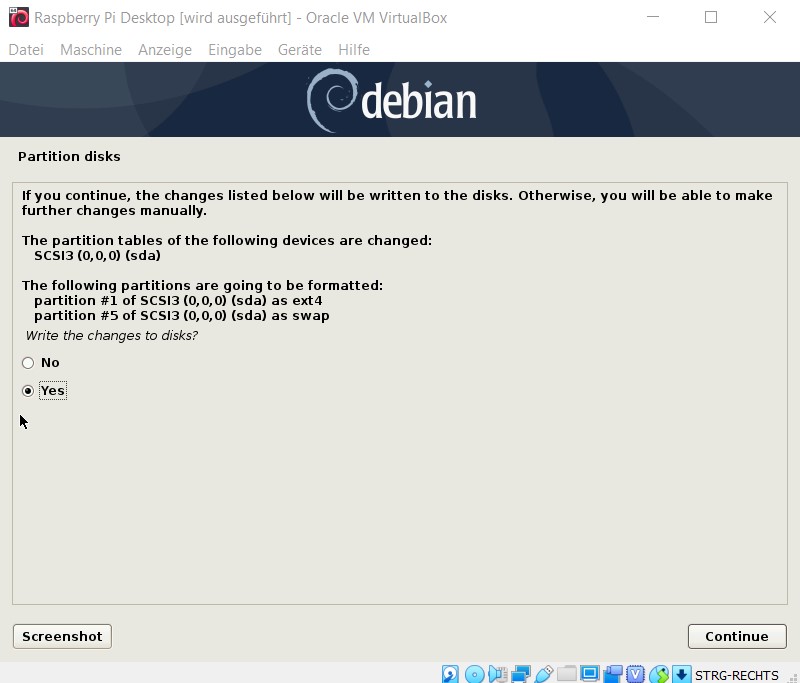Click the mouse integration status icon
The width and height of the screenshot is (800, 683).
(659, 674)
